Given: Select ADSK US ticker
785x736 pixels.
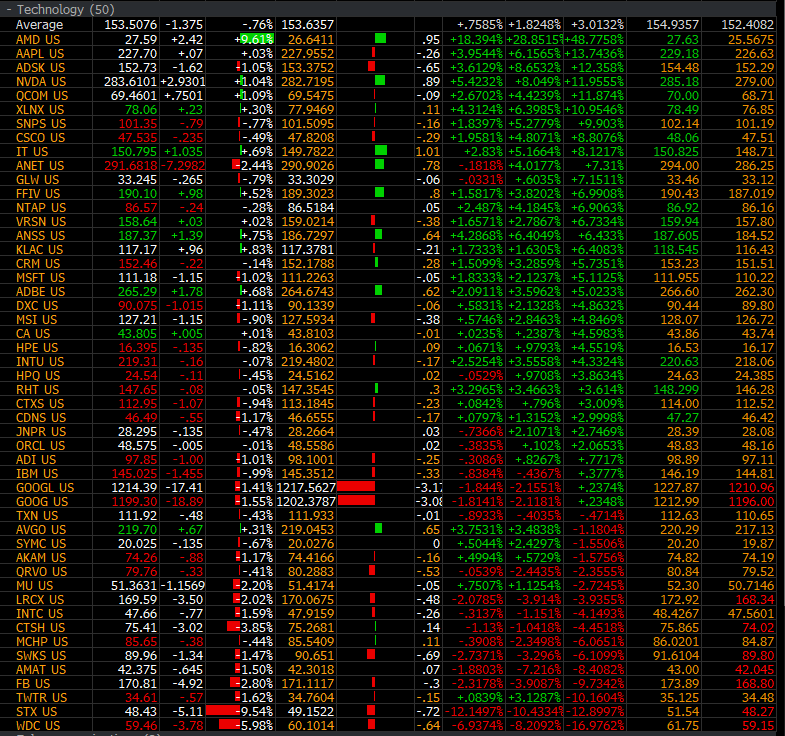Looking at the screenshot, I should (40, 68).
